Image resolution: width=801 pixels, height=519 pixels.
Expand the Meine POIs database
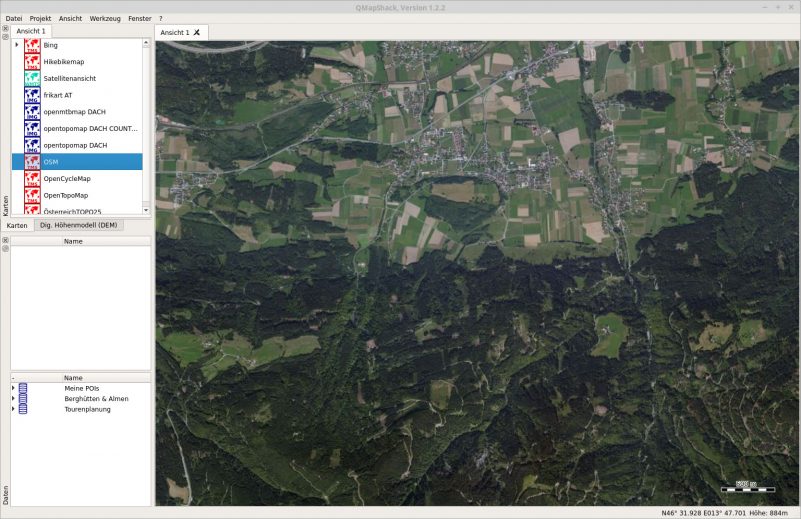(x=13, y=388)
